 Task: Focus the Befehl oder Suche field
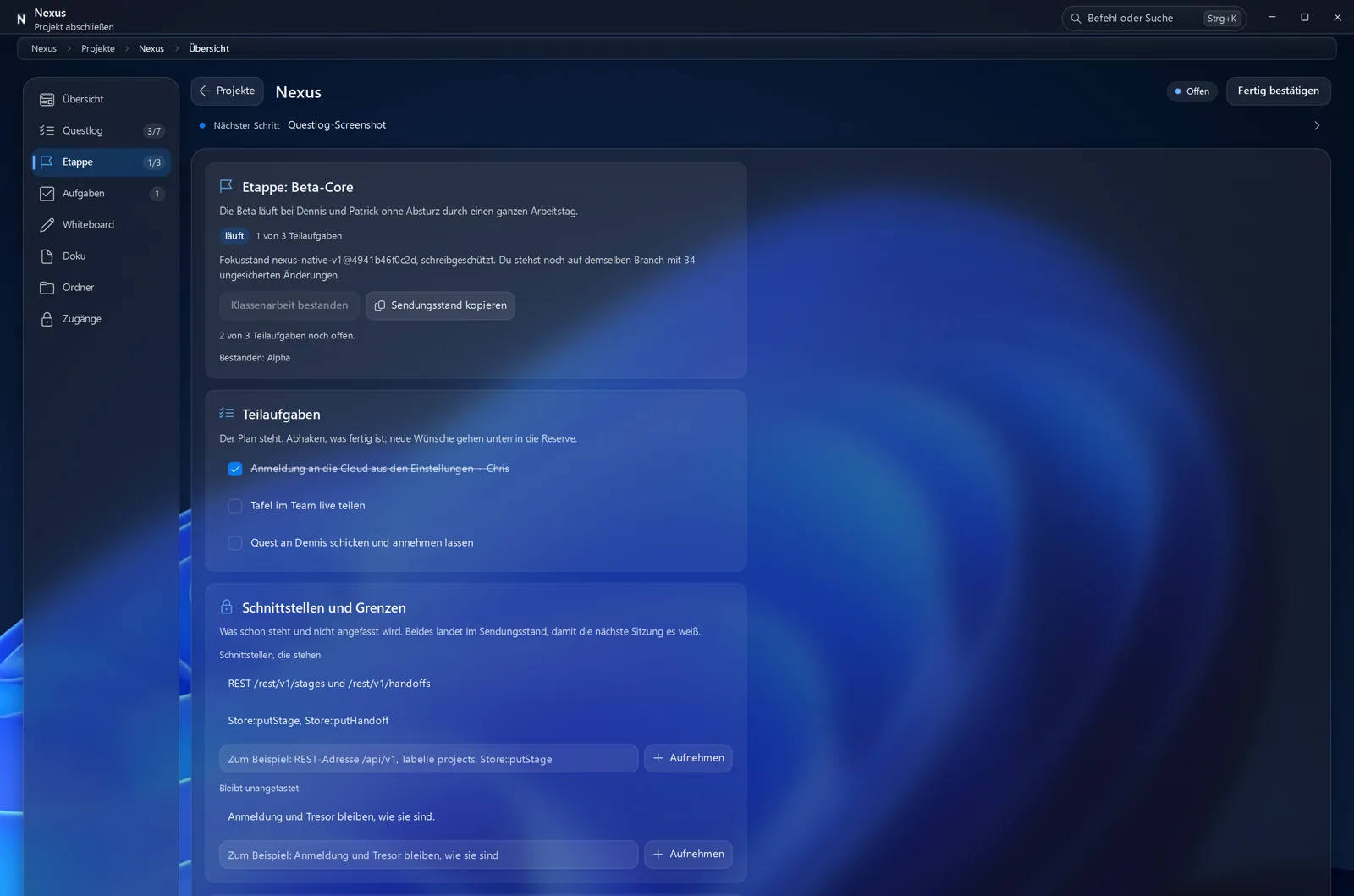1153,18
